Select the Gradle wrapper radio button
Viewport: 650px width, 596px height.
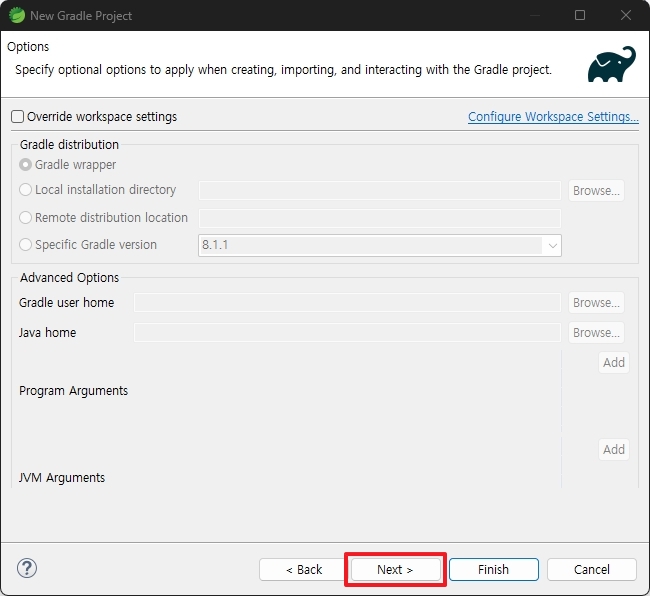coord(25,165)
